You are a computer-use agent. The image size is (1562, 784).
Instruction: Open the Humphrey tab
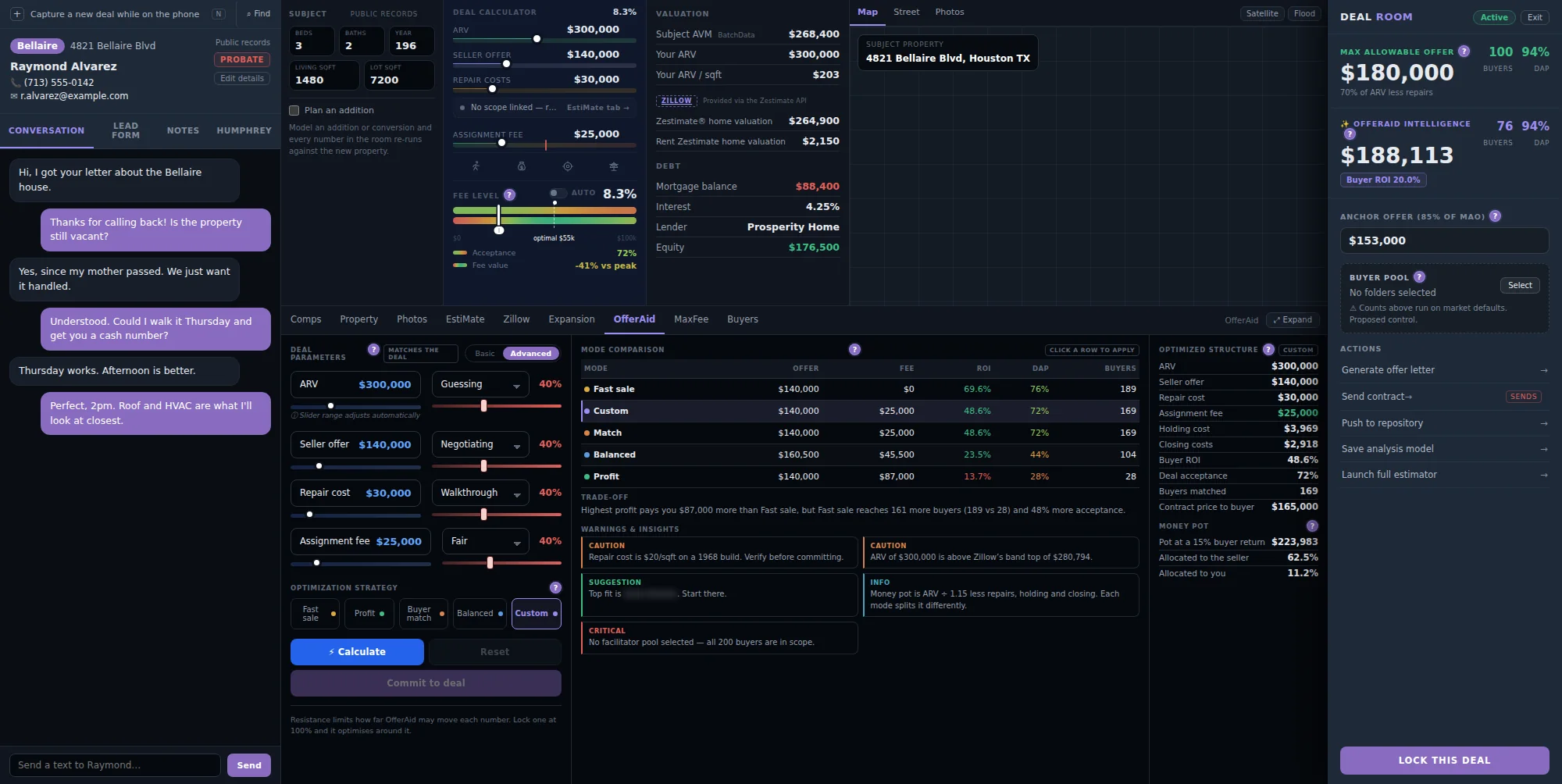pos(244,130)
